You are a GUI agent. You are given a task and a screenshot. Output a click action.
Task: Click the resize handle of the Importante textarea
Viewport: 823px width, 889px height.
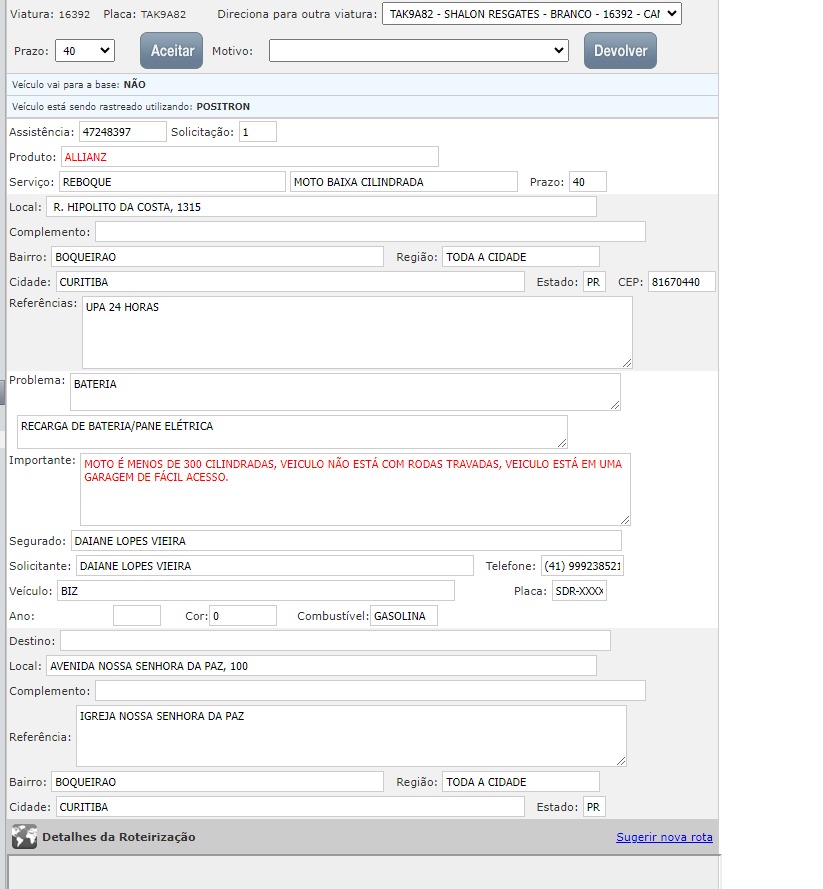coord(625,520)
